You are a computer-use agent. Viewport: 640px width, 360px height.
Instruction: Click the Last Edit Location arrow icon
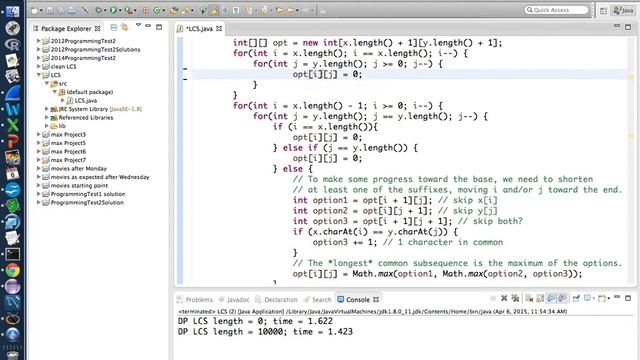[280, 10]
